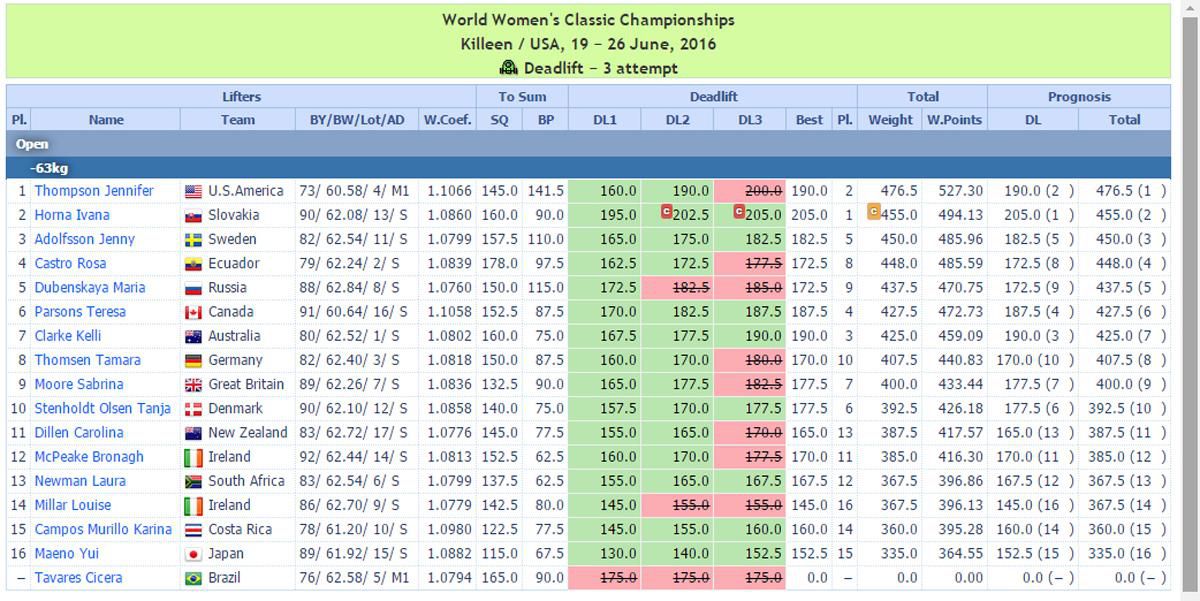Collapse the Open division group row
The width and height of the screenshot is (1200, 601).
[33, 144]
